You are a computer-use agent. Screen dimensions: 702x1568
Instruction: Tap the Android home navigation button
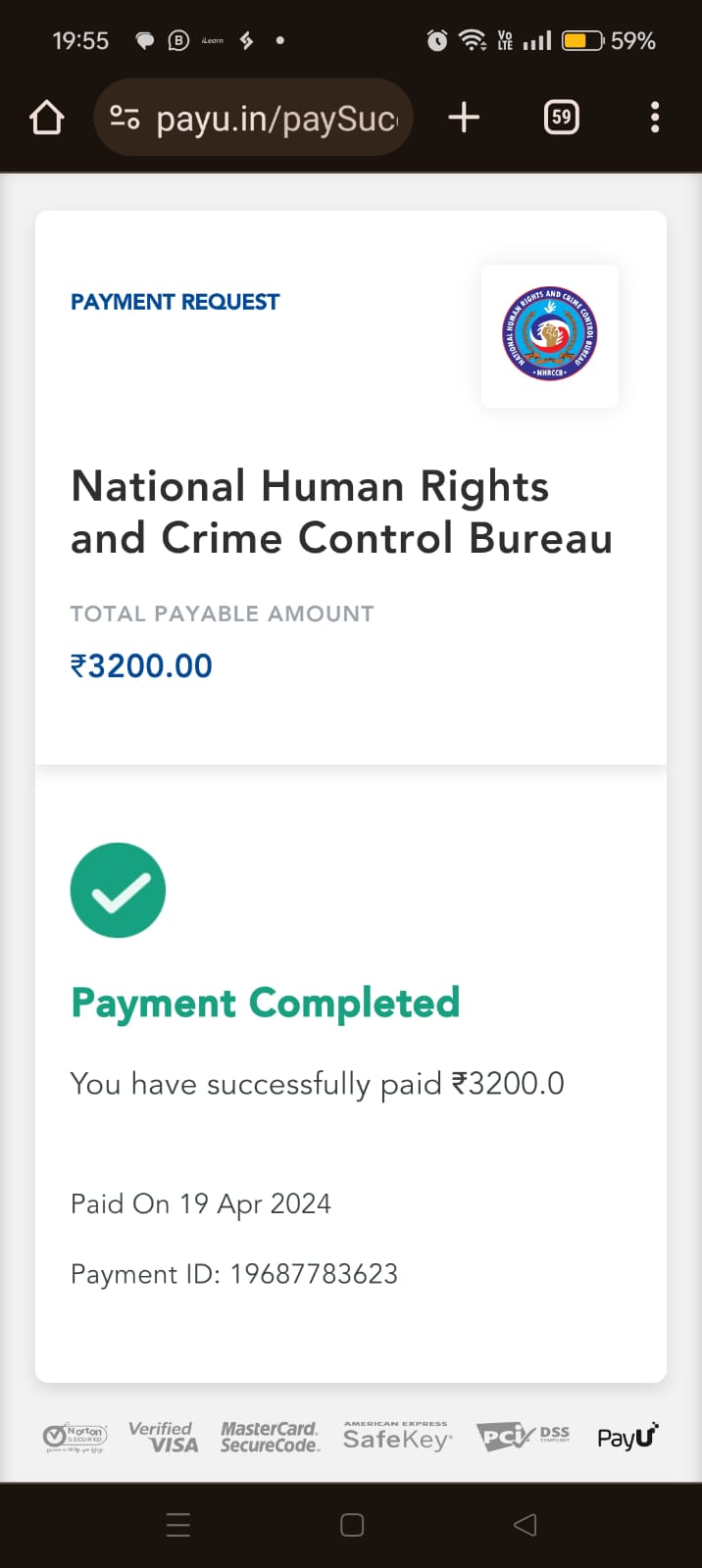(x=352, y=1525)
